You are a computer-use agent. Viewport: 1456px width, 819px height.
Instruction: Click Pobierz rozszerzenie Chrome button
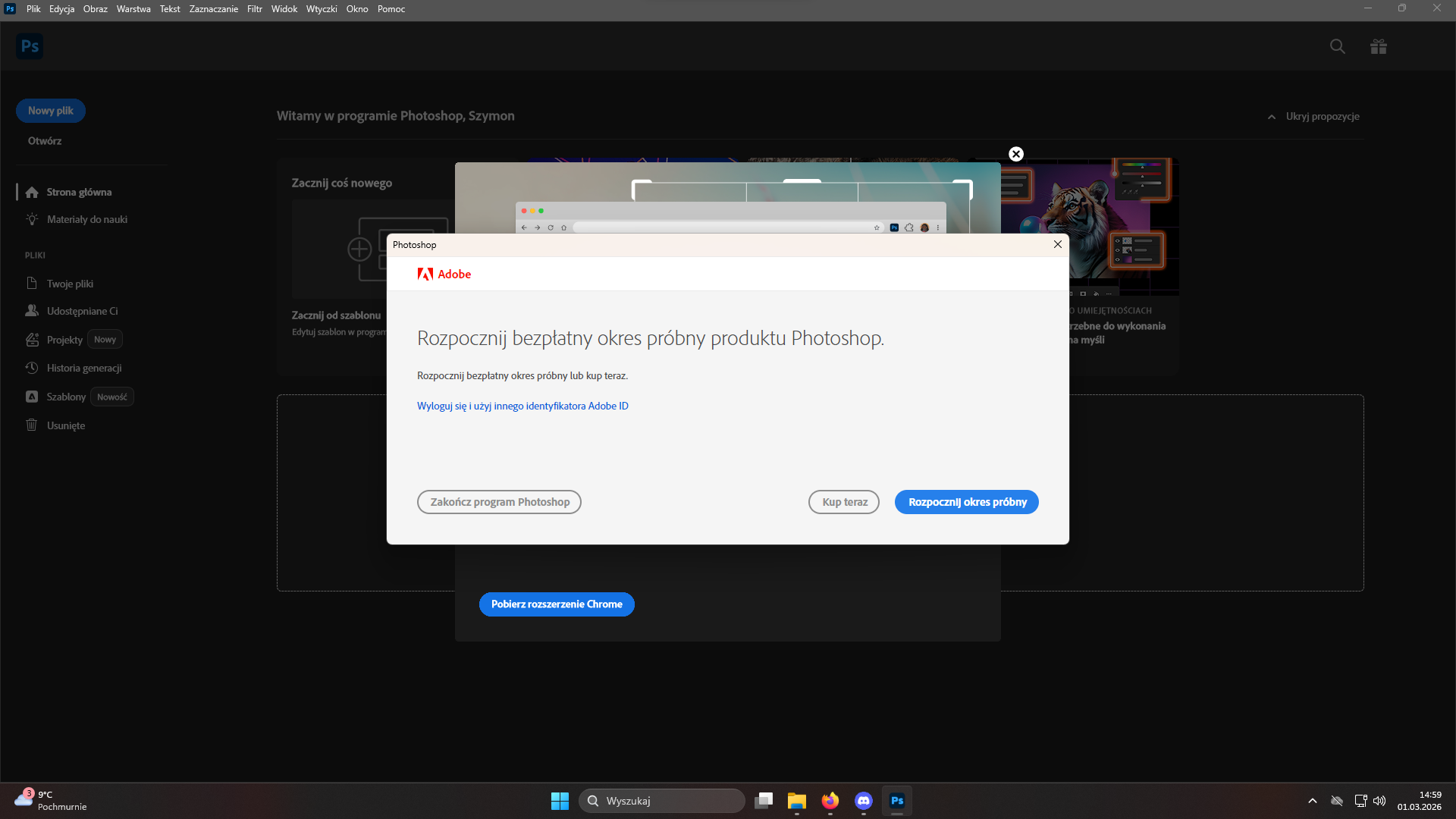point(557,604)
